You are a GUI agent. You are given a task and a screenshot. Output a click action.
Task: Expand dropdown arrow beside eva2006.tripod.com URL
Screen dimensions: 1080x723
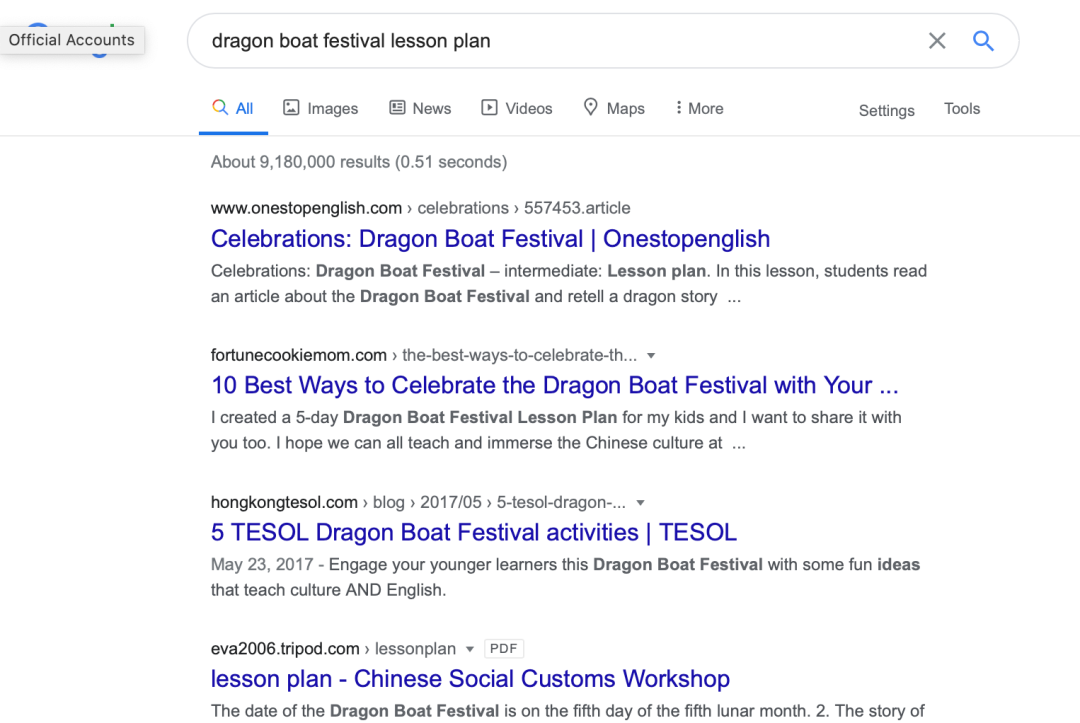(x=470, y=649)
